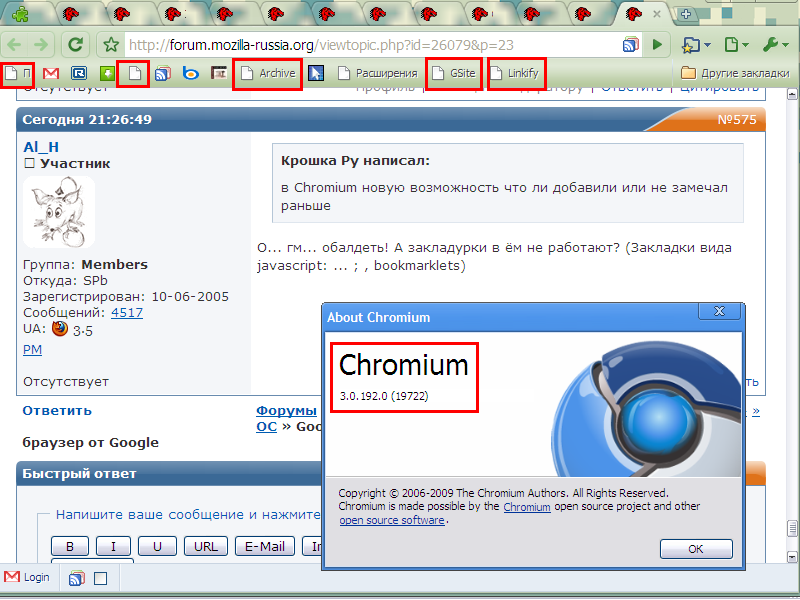The height and width of the screenshot is (600, 800).
Task: Insert a link with the URL button
Action: tap(206, 546)
